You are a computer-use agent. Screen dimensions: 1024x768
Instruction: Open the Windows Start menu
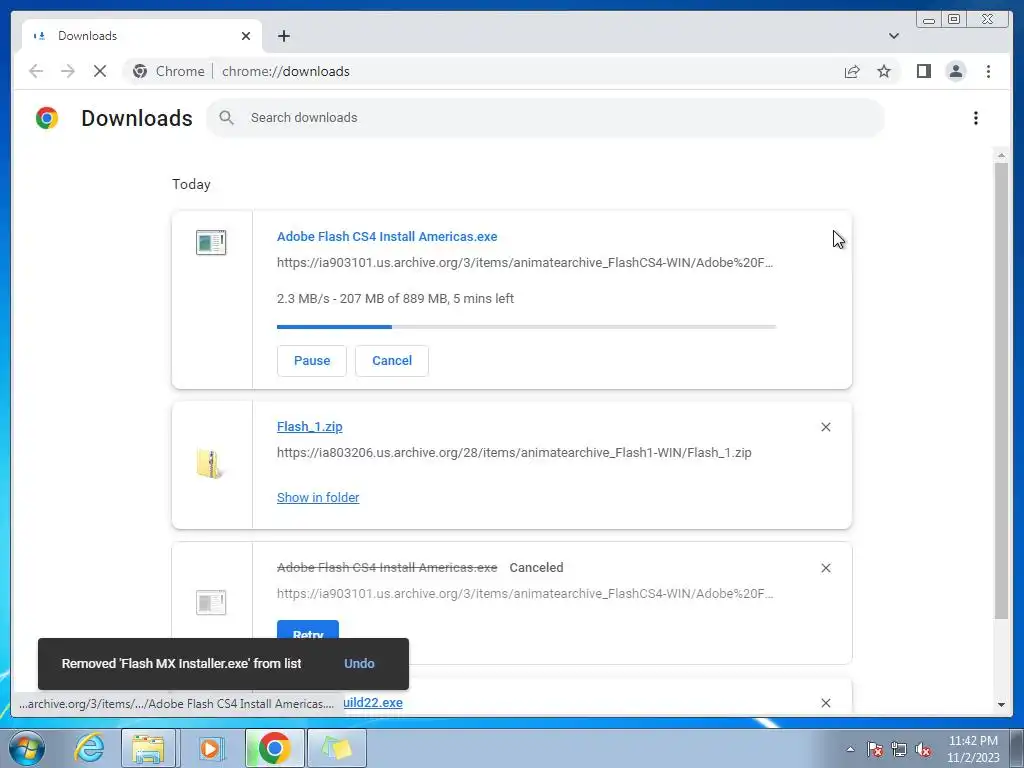[26, 748]
